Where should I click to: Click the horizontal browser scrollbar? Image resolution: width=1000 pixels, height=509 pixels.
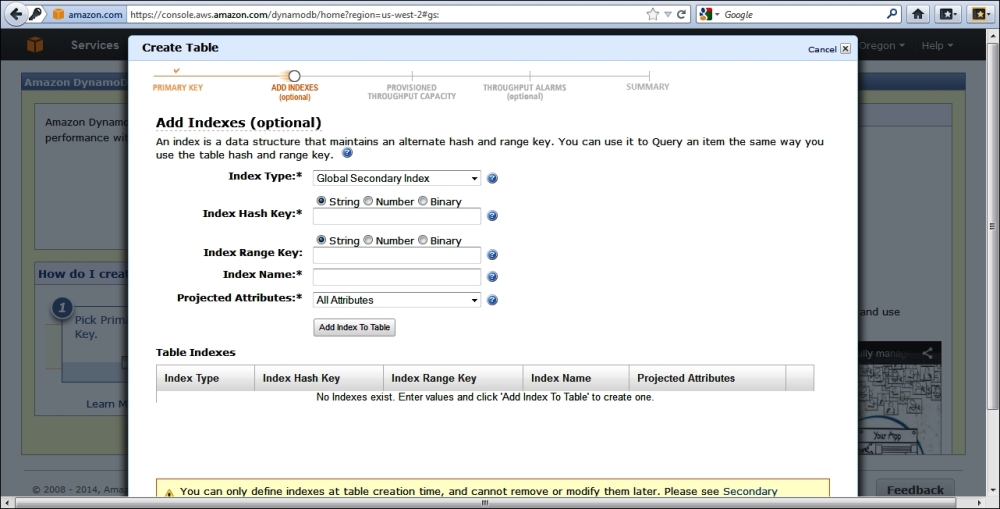click(x=485, y=503)
